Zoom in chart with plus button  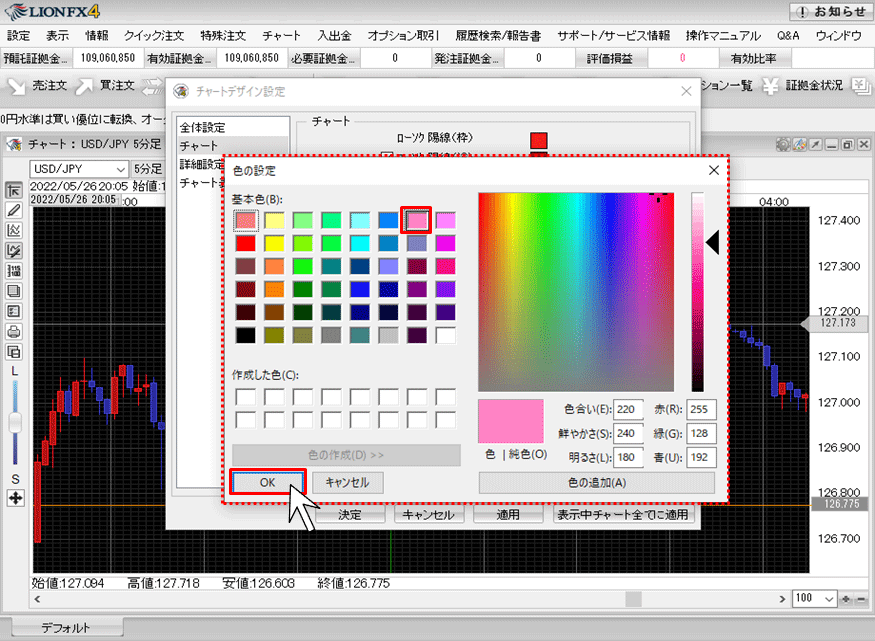[x=846, y=599]
